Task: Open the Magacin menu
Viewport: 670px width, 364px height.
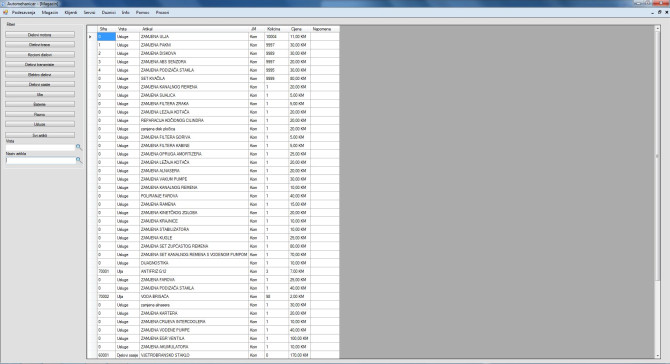Action: click(50, 12)
